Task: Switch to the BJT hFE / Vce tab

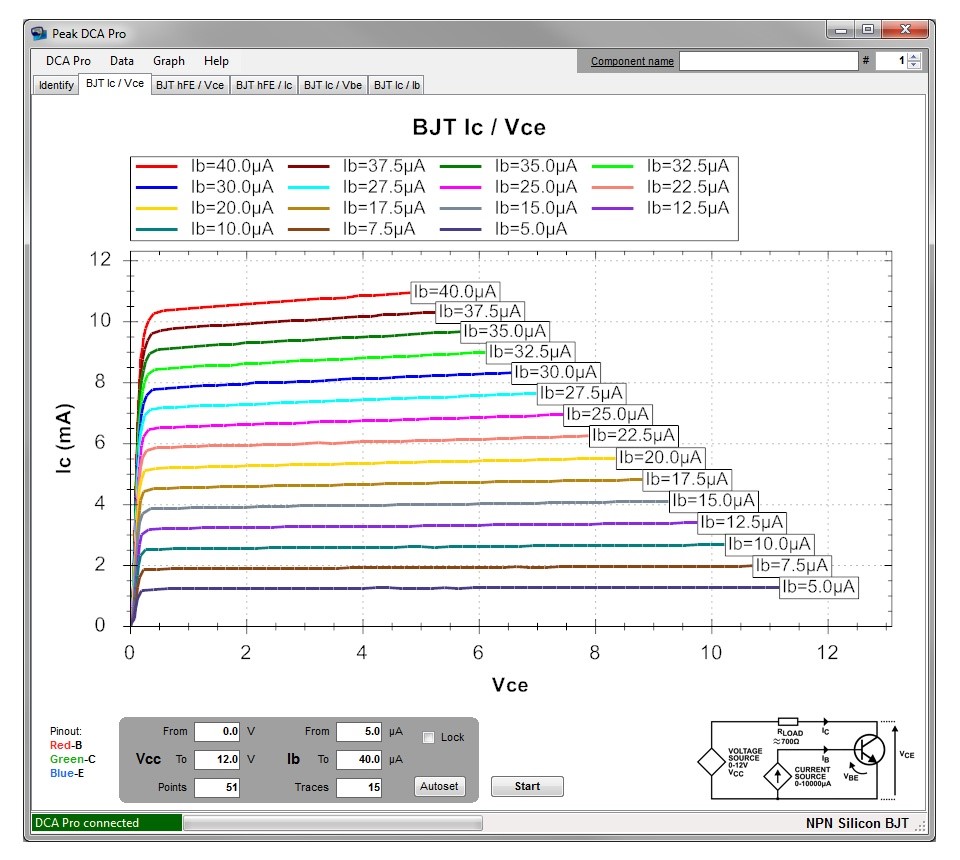Action: [188, 84]
